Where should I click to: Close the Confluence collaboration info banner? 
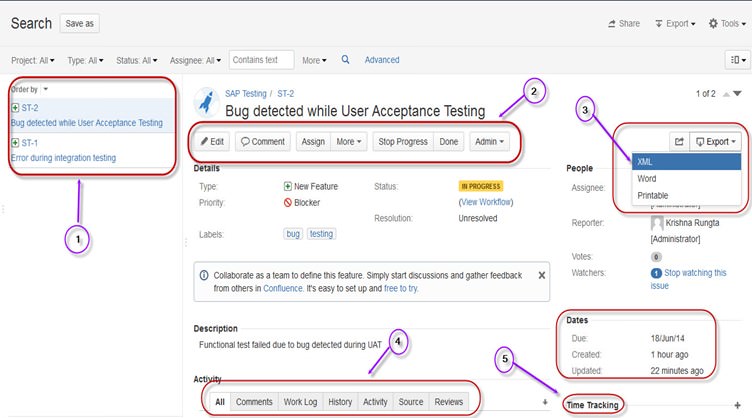point(542,274)
